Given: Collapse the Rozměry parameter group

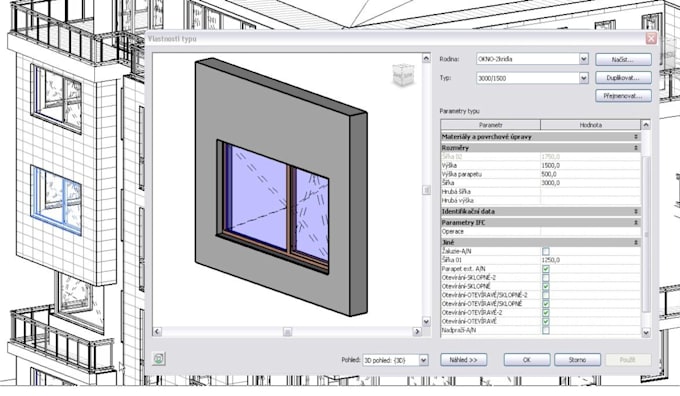Looking at the screenshot, I should 636,148.
